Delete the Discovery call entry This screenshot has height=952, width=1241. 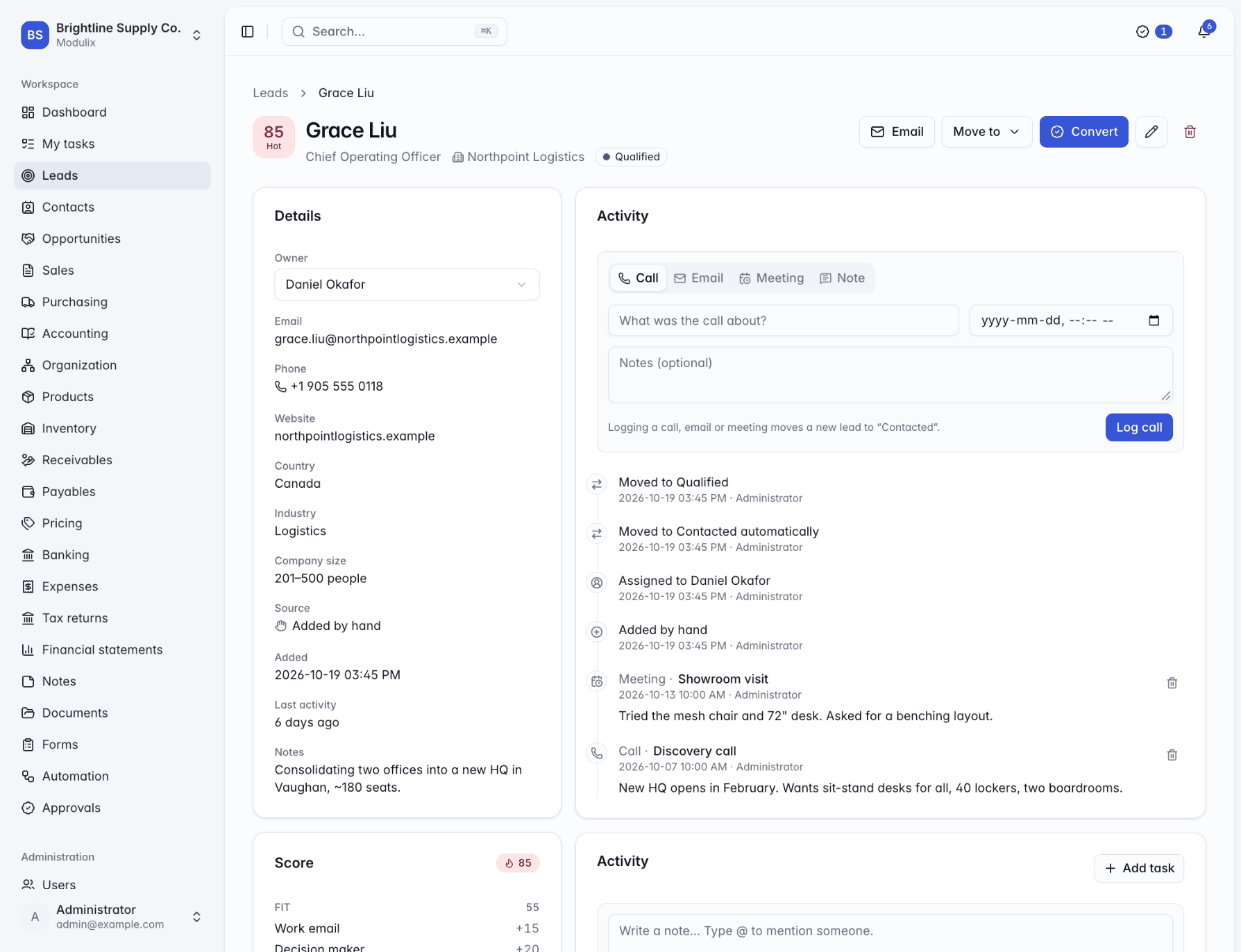pyautogui.click(x=1172, y=755)
